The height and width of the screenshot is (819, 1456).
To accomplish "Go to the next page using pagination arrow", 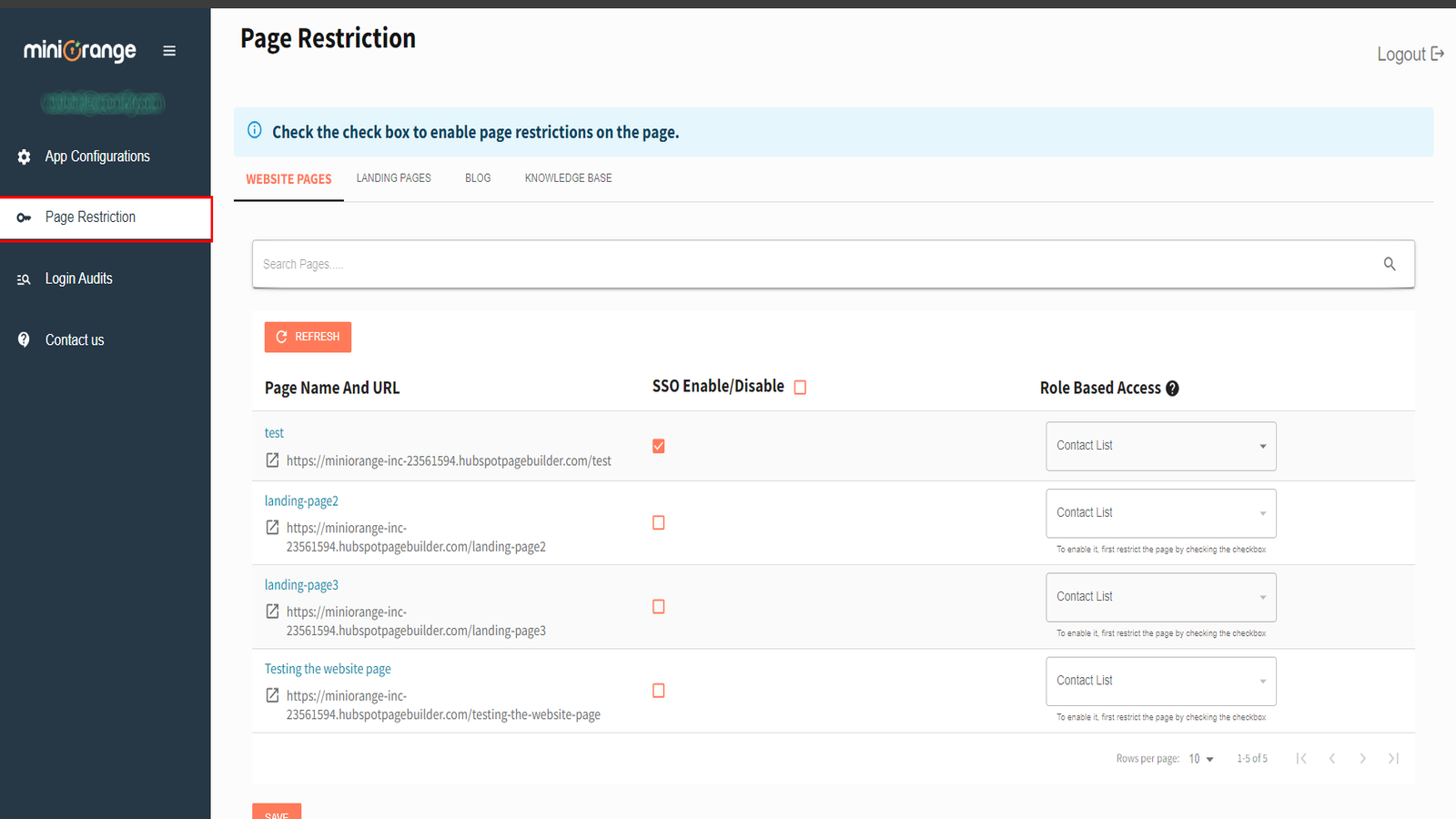I will click(1363, 757).
